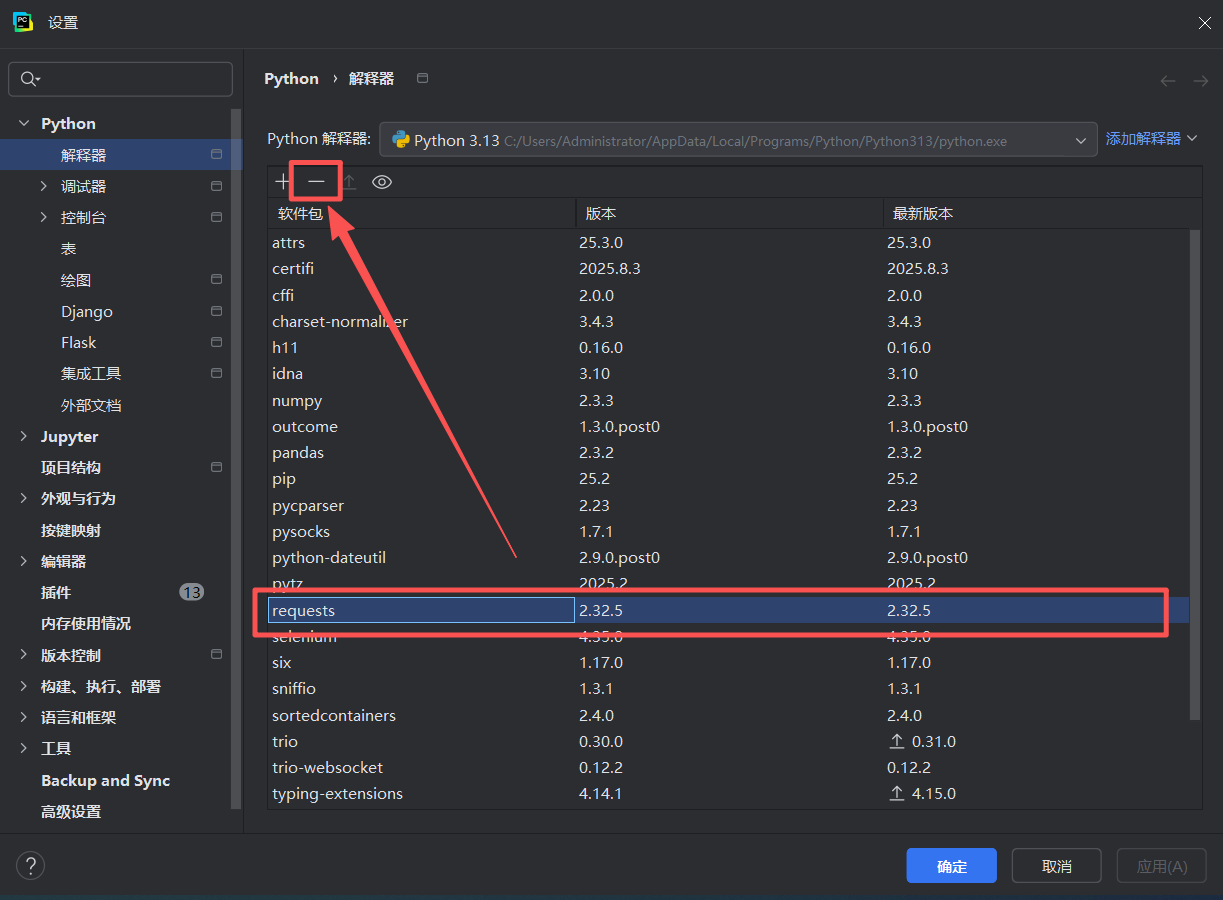Click the disabled 应用(A) button
Image resolution: width=1223 pixels, height=900 pixels.
1162,866
